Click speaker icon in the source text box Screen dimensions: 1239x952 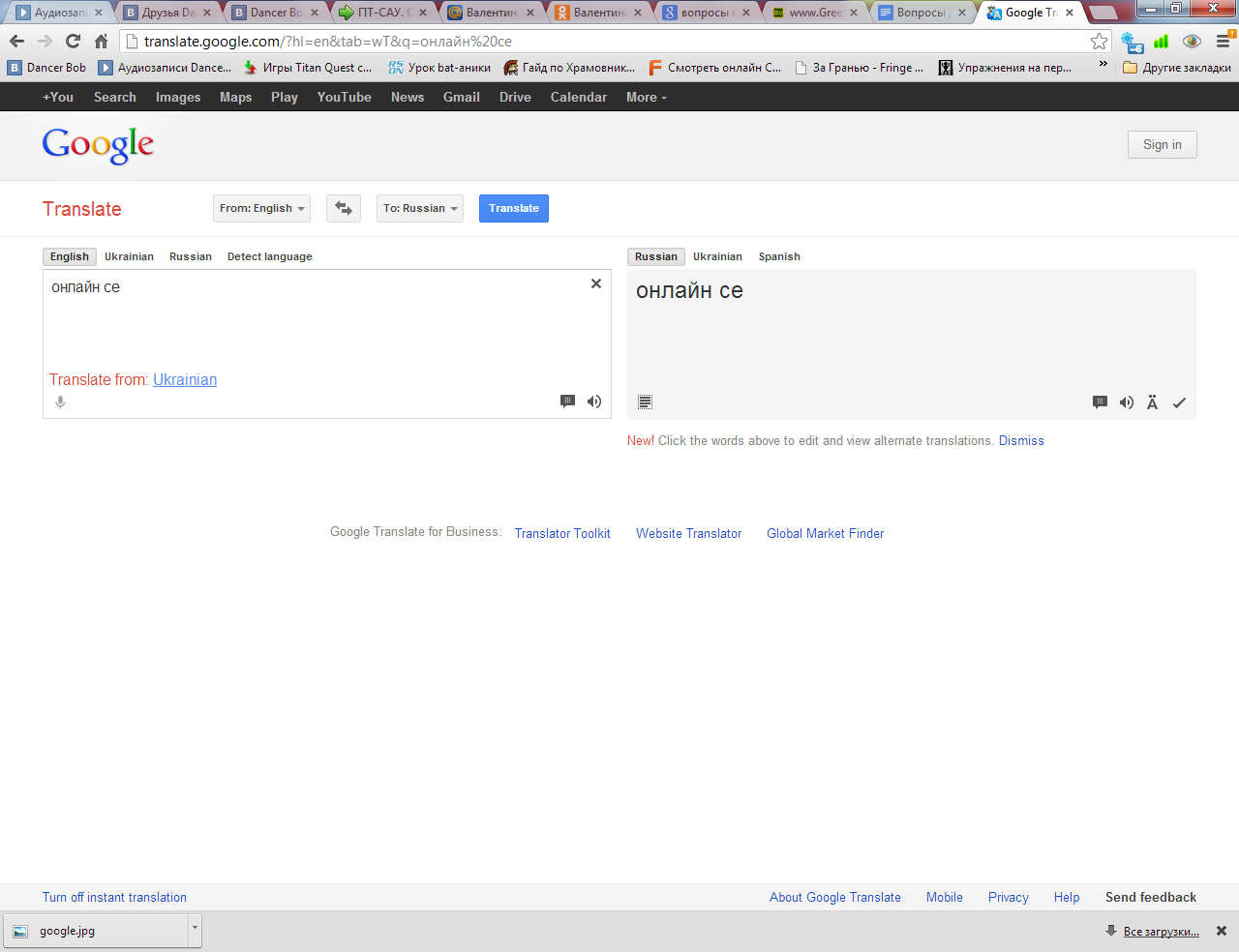click(x=594, y=402)
